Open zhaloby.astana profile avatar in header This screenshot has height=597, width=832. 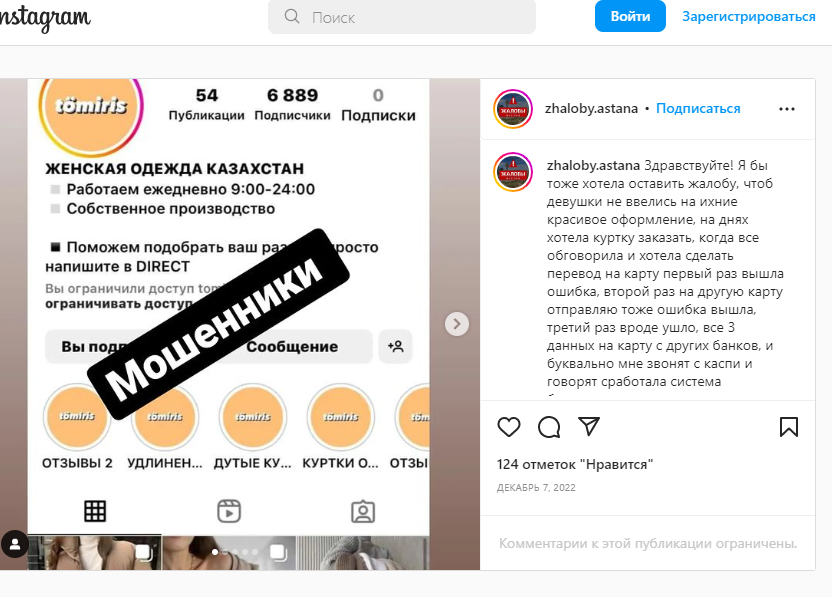click(513, 109)
